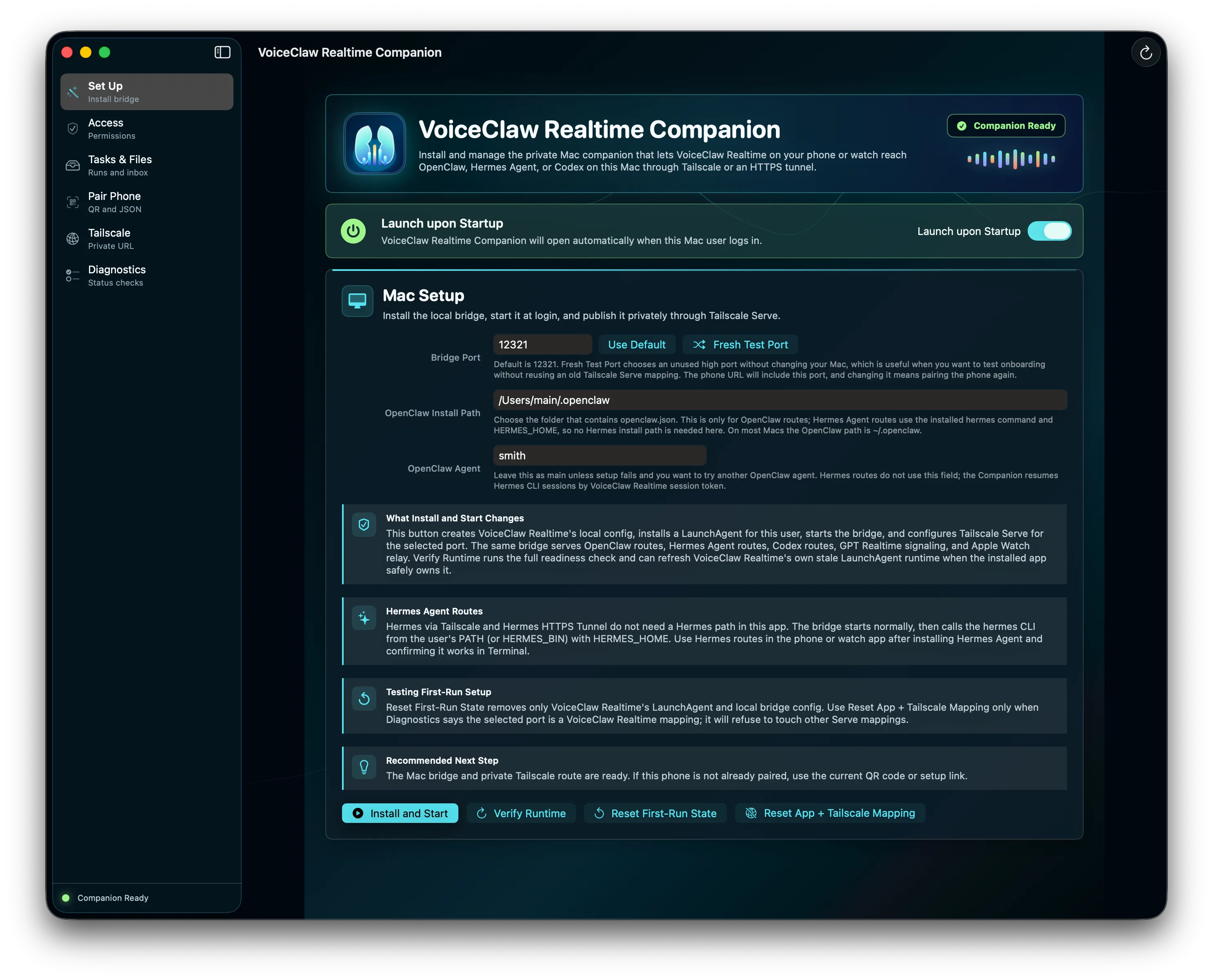Click Reset App + Tailscale Mapping button

click(x=830, y=813)
